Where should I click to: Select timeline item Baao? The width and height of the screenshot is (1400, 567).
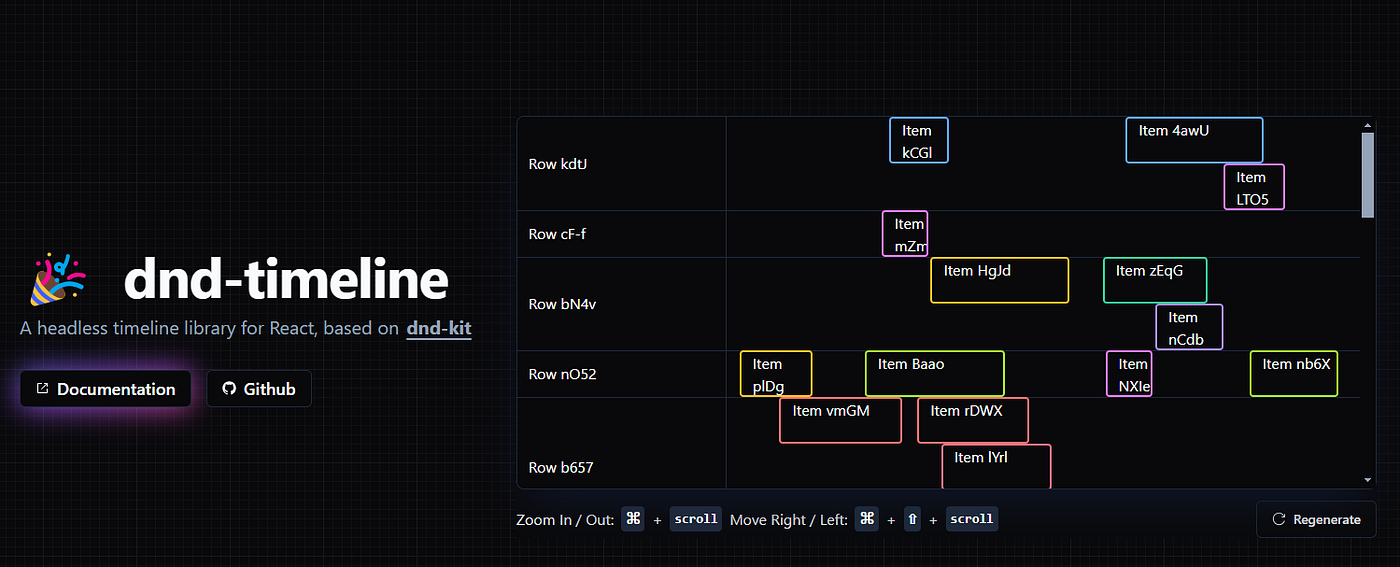coord(935,374)
